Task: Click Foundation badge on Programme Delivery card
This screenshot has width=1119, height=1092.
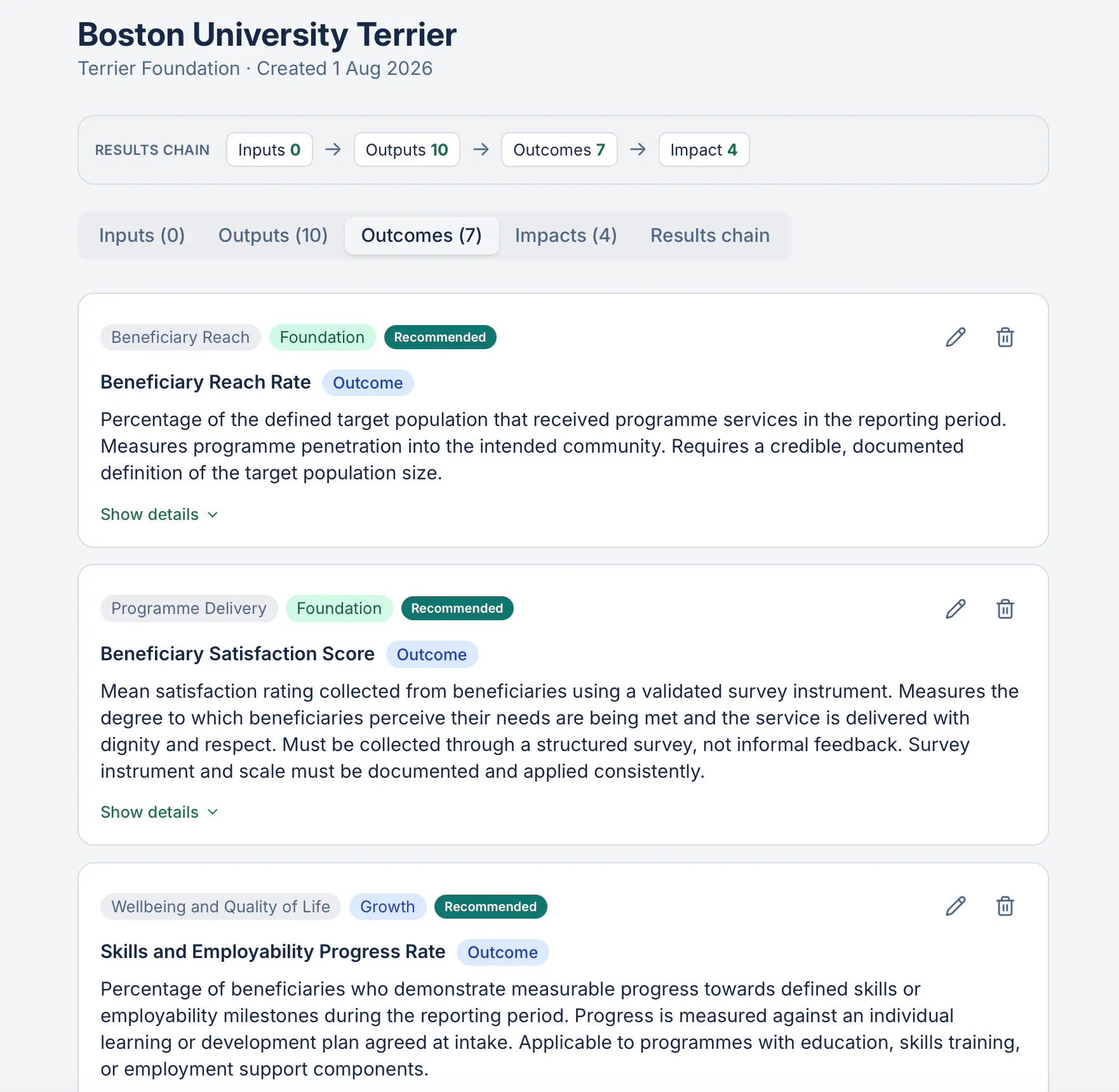Action: click(339, 608)
